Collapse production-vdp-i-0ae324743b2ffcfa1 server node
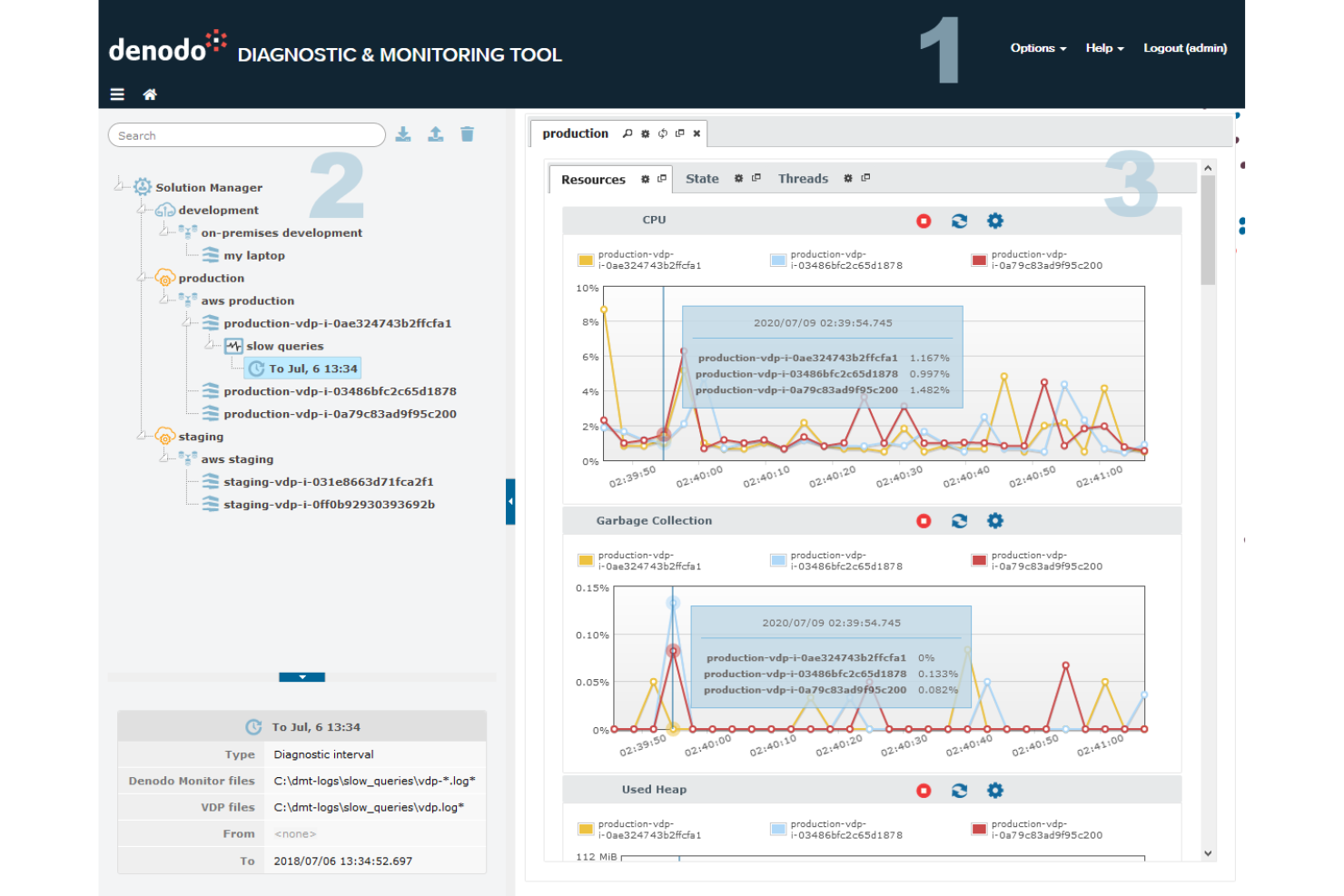The height and width of the screenshot is (896, 1344). pos(188,322)
